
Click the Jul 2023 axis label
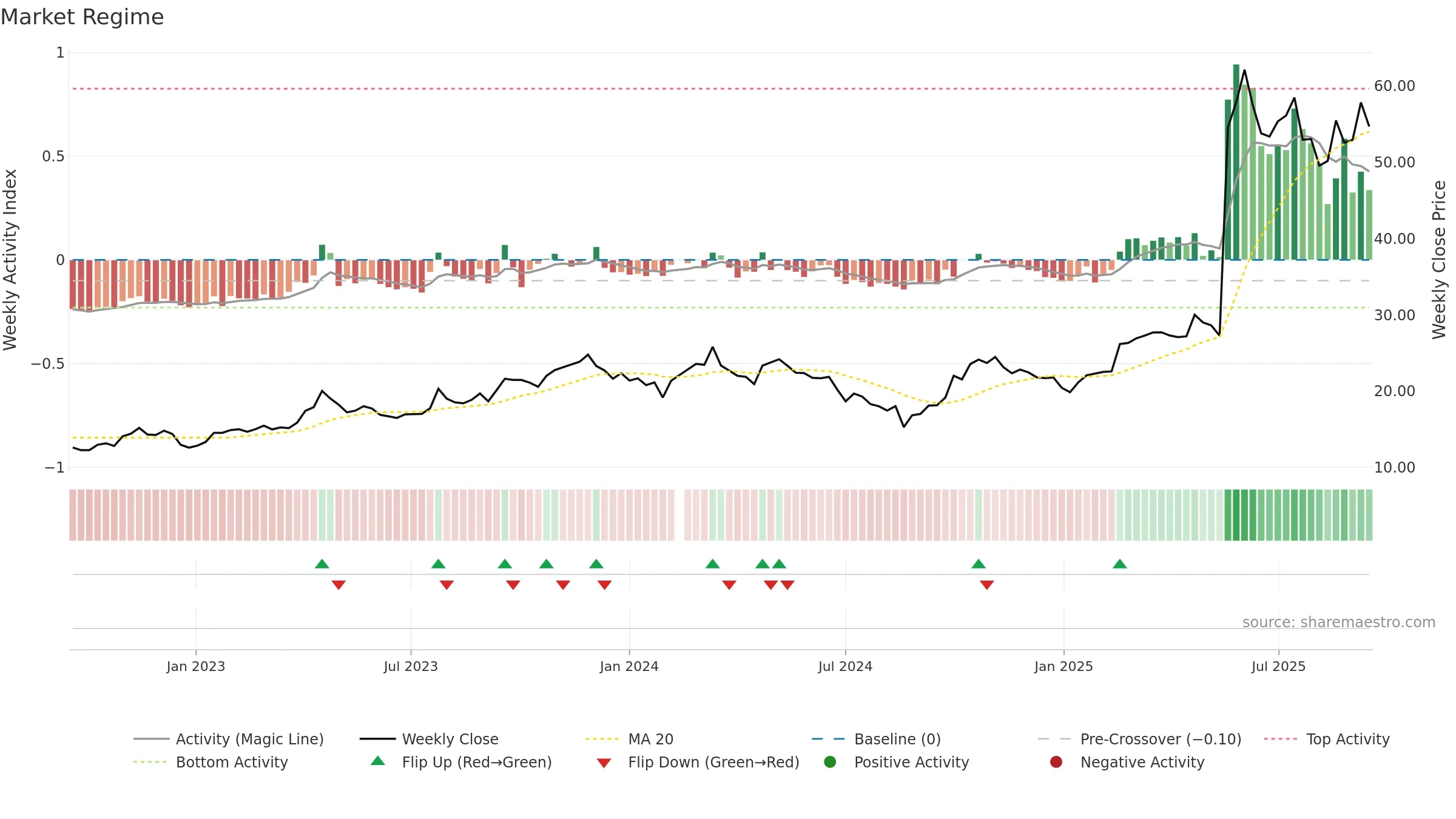(411, 666)
